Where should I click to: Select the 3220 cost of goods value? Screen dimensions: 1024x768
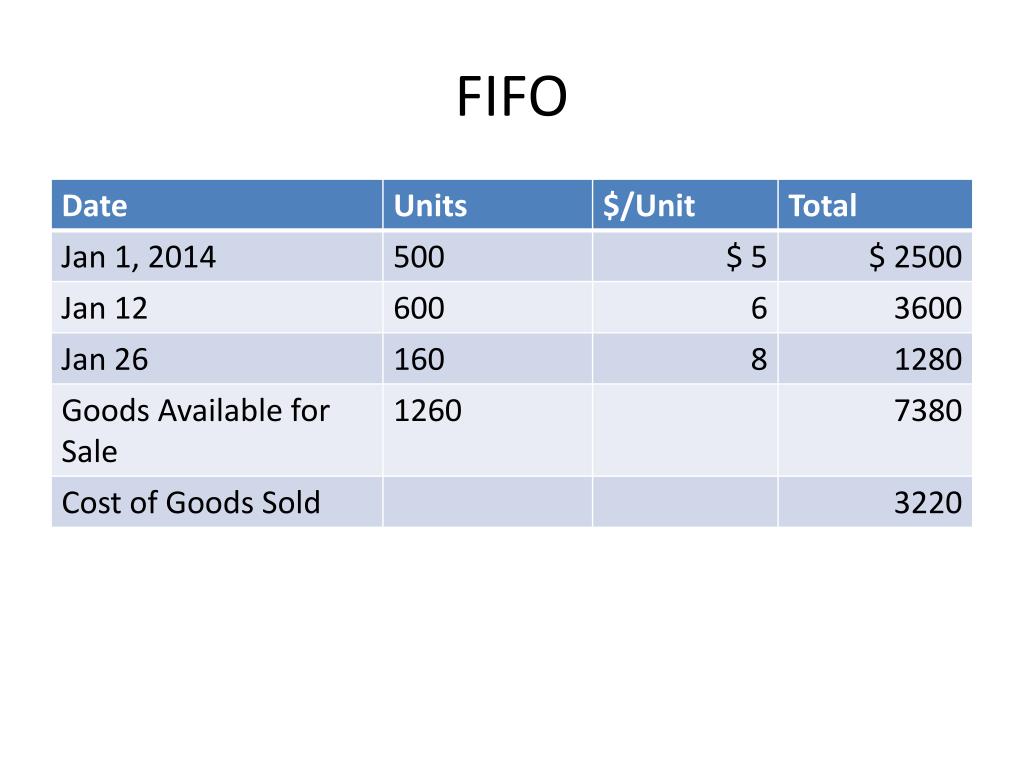tap(928, 502)
